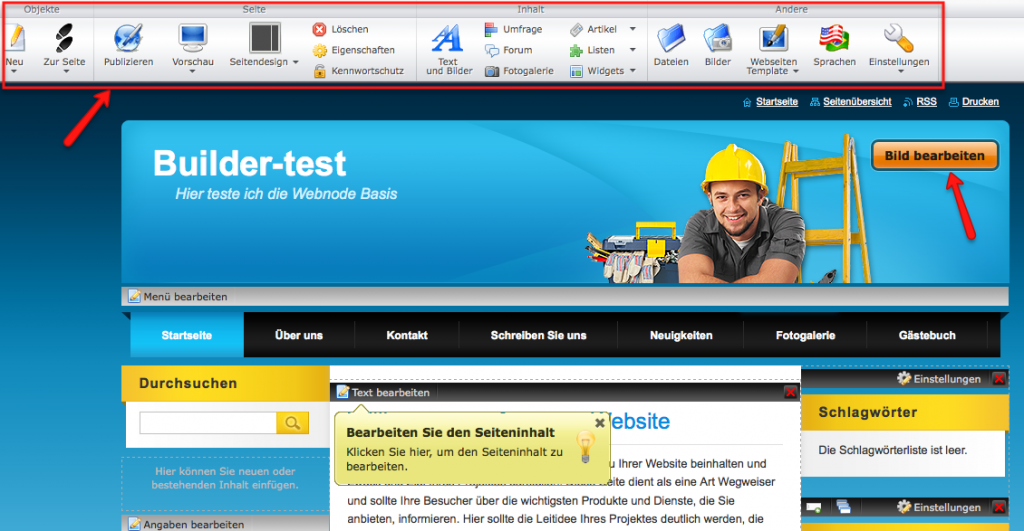Open the Einstellungen wrench icon
This screenshot has width=1024, height=531.
point(899,38)
